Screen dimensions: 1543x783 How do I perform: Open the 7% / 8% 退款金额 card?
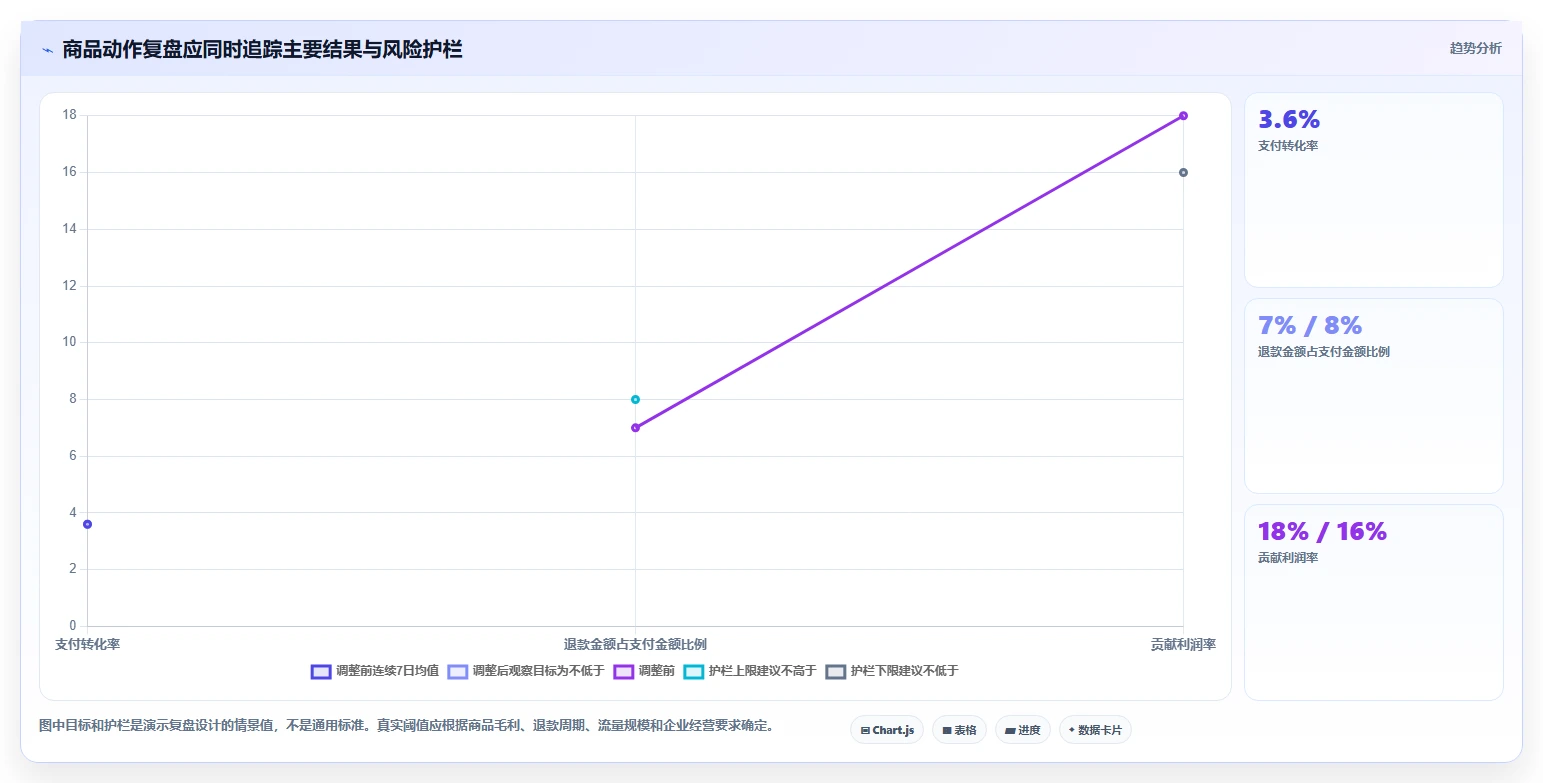point(1373,396)
